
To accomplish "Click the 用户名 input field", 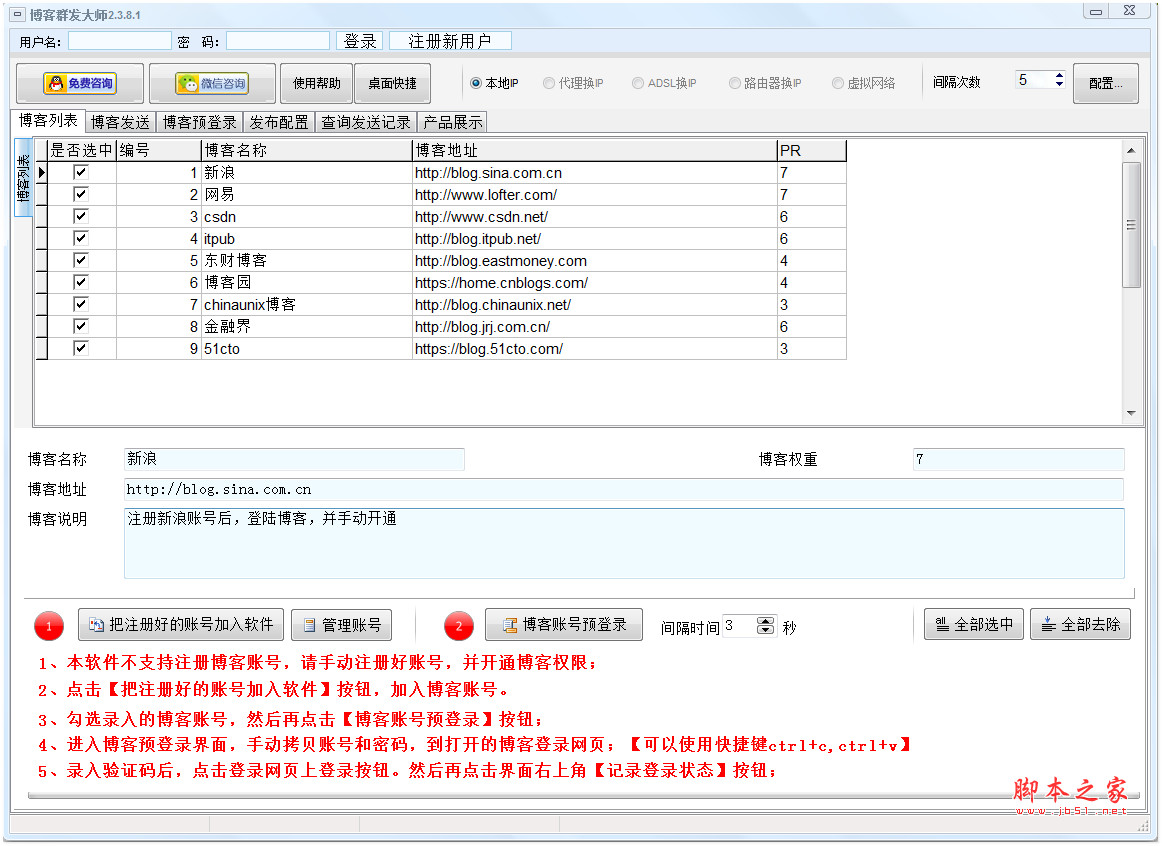I will tap(119, 41).
